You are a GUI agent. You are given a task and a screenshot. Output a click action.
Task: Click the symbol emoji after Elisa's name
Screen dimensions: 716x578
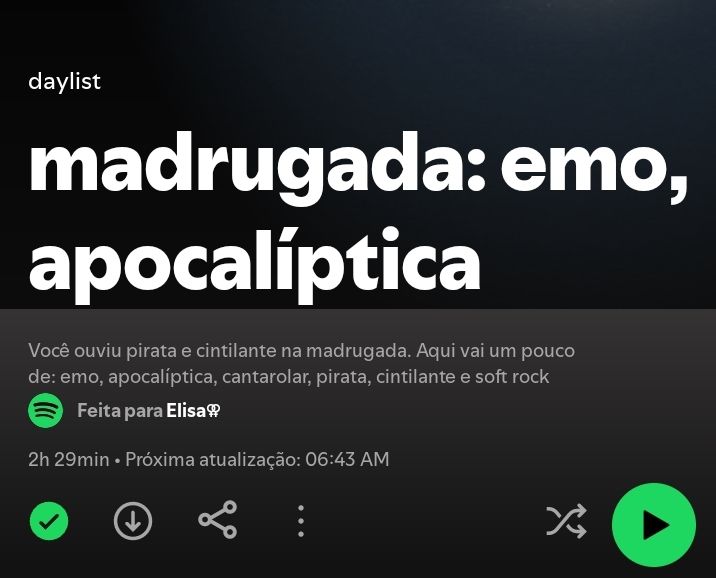pyautogui.click(x=214, y=411)
